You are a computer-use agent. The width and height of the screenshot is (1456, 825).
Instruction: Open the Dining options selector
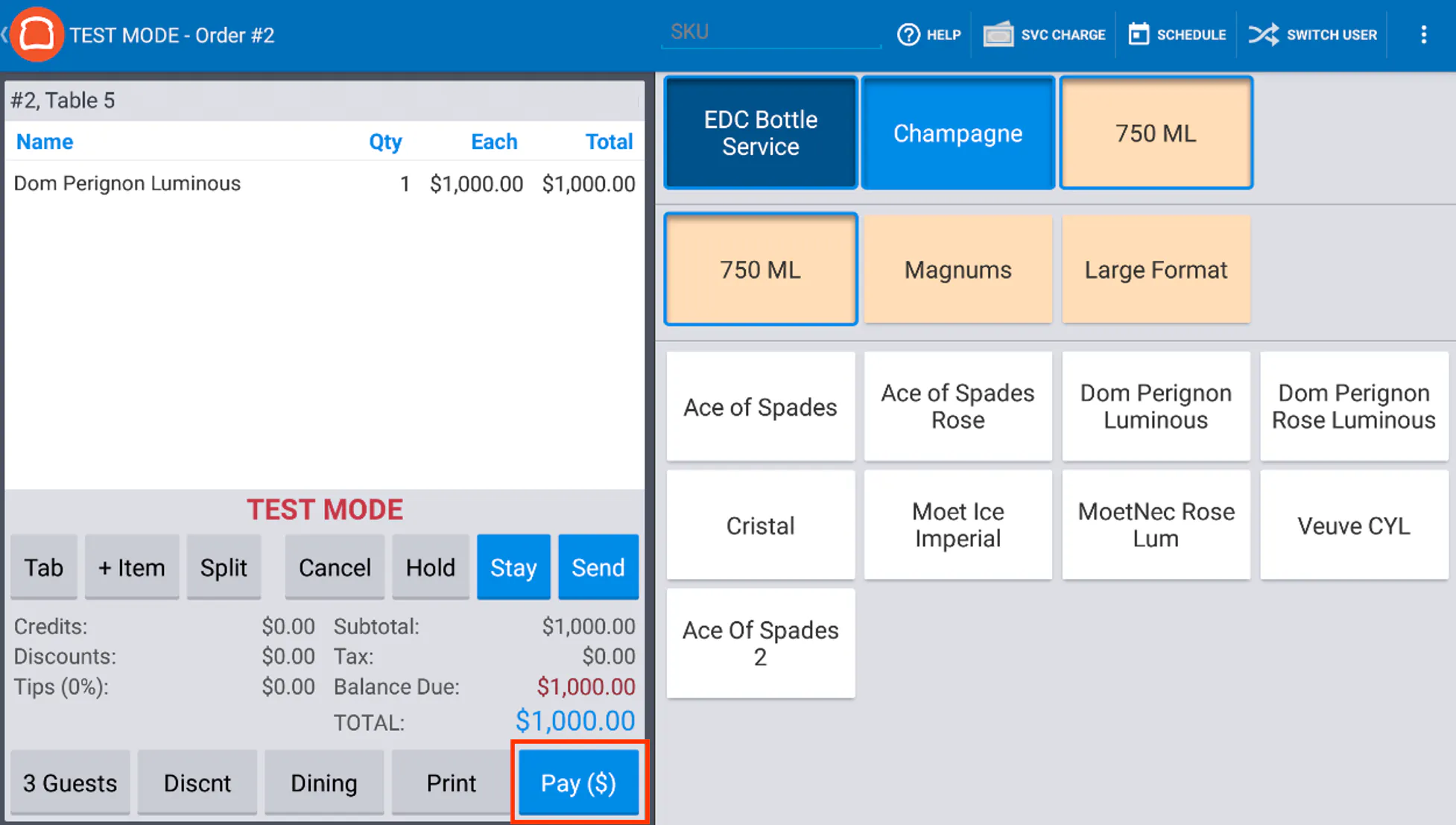[x=323, y=783]
